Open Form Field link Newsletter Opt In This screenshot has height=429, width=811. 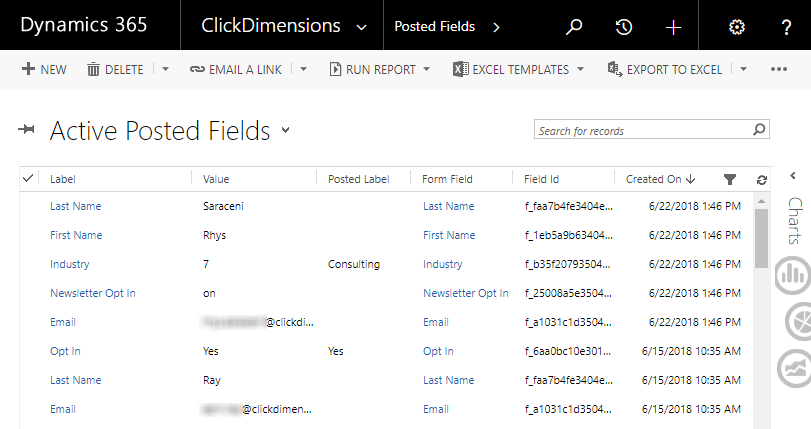[465, 293]
